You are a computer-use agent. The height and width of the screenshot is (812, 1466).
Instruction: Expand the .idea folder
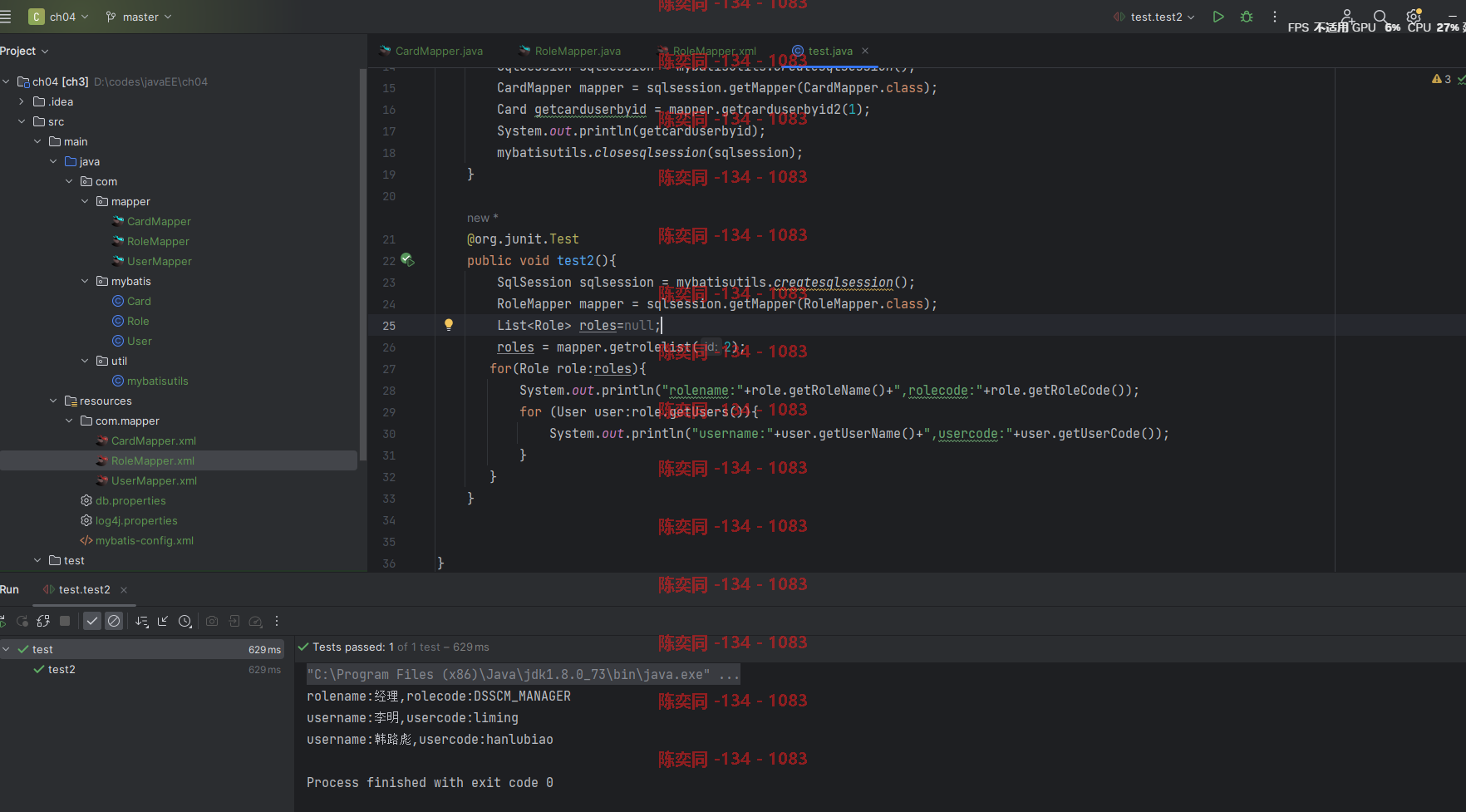point(22,101)
